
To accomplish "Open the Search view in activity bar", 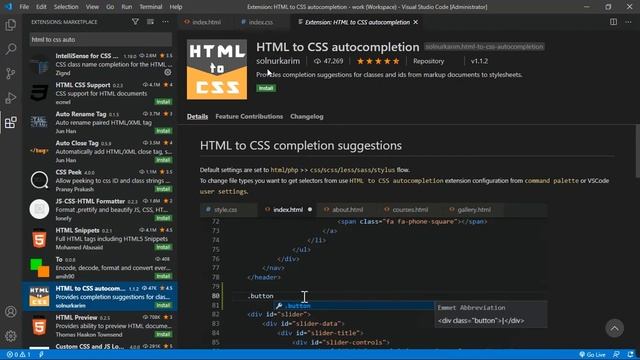I will pyautogui.click(x=11, y=49).
